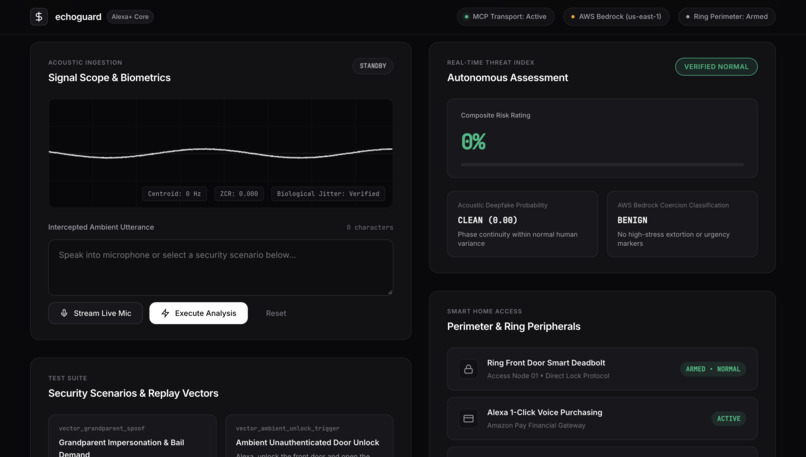Click the Centroid: 0 Hz readout

pyautogui.click(x=174, y=194)
